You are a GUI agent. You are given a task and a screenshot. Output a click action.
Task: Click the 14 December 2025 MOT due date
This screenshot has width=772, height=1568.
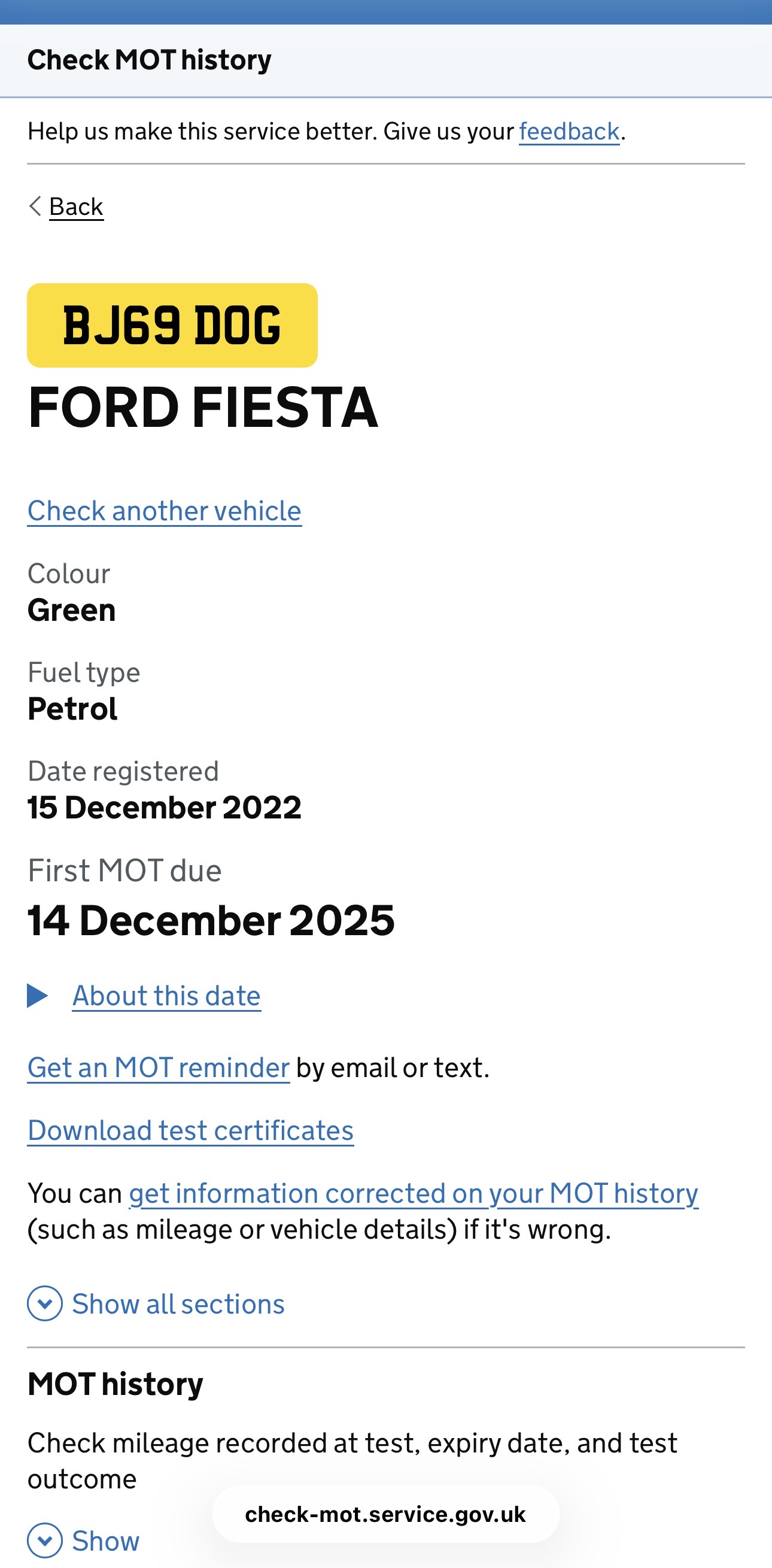click(x=211, y=920)
